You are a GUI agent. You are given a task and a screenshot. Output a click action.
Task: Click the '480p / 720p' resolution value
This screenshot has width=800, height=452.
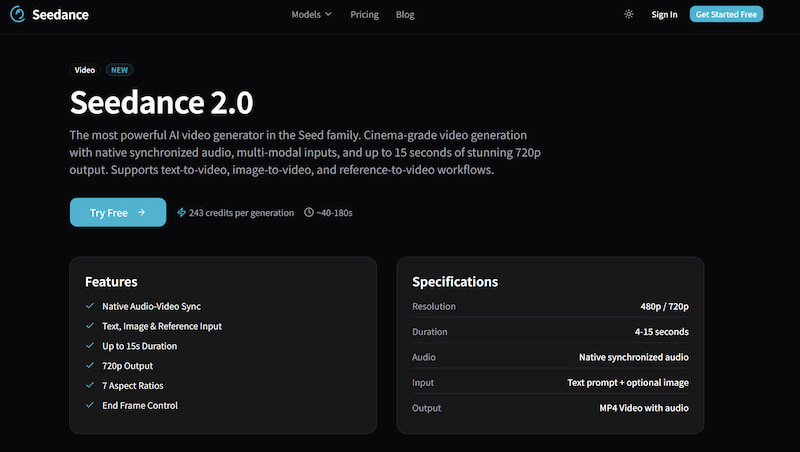point(664,306)
